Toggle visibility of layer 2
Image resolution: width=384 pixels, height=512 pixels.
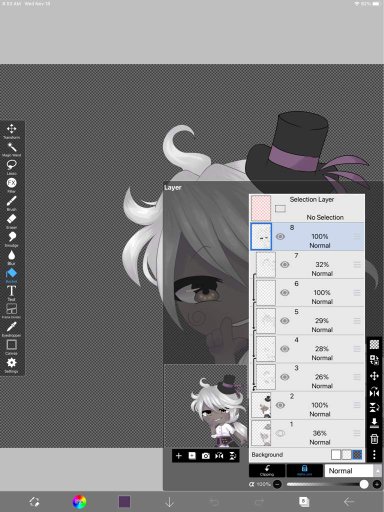pos(280,405)
